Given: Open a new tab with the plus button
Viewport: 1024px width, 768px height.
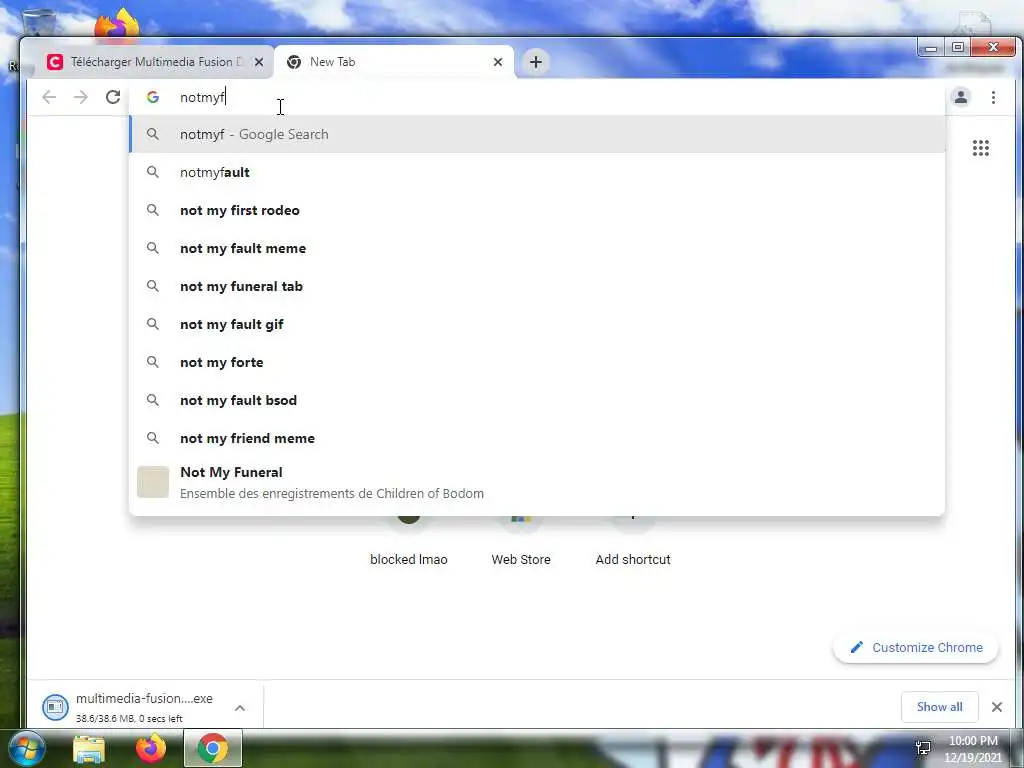Looking at the screenshot, I should [536, 62].
